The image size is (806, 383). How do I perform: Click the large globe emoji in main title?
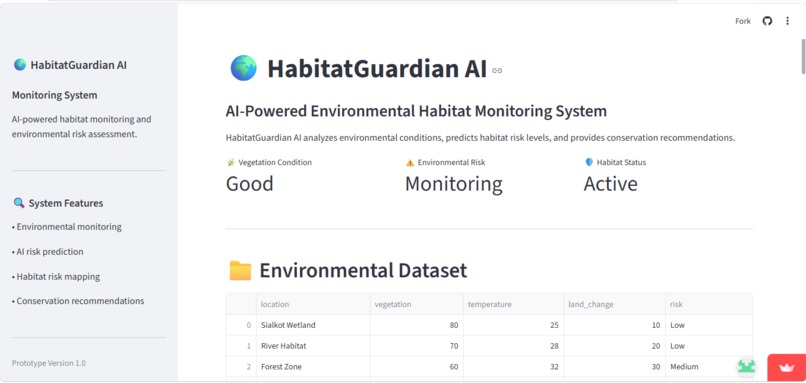pos(243,68)
